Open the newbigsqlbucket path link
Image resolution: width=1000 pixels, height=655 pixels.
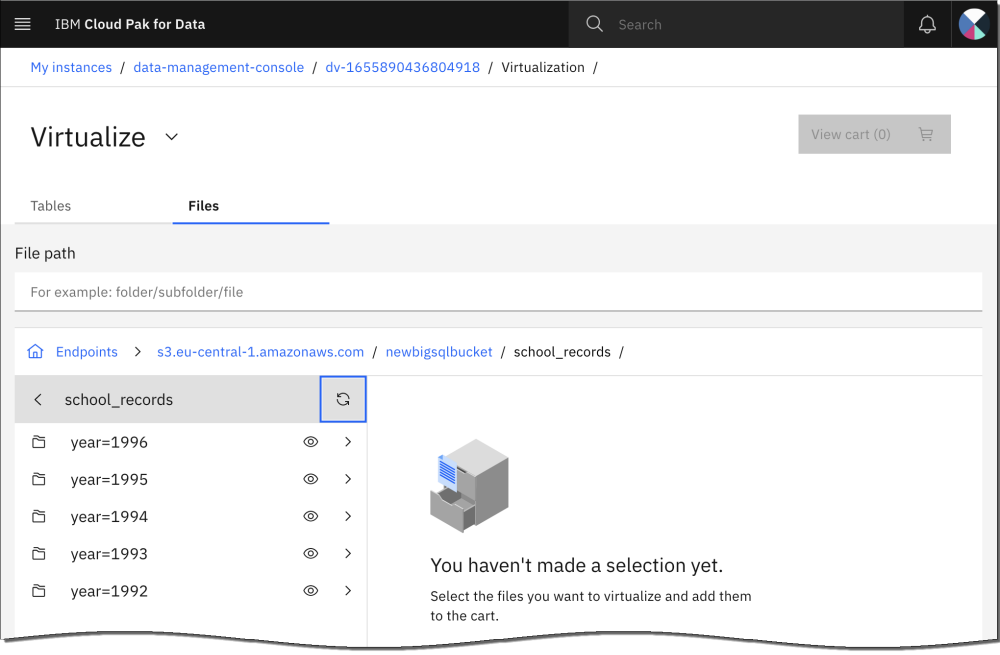coord(439,351)
